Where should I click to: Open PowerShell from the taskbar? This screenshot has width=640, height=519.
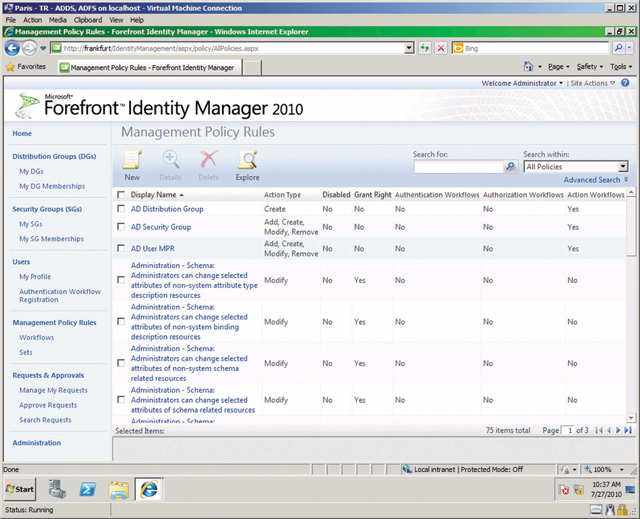pos(88,489)
